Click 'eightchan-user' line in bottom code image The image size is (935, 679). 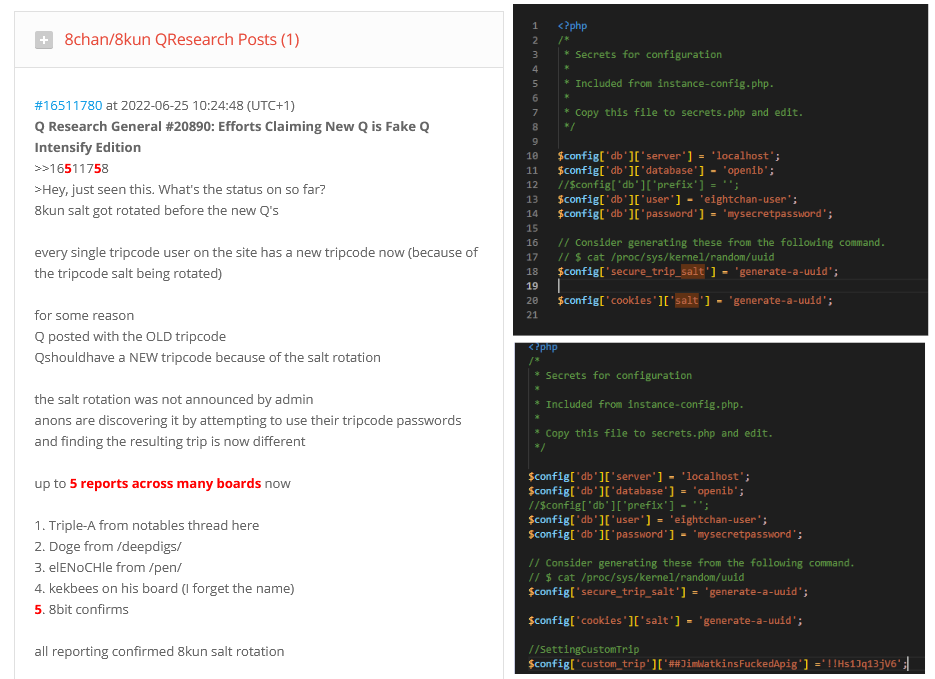click(x=648, y=520)
